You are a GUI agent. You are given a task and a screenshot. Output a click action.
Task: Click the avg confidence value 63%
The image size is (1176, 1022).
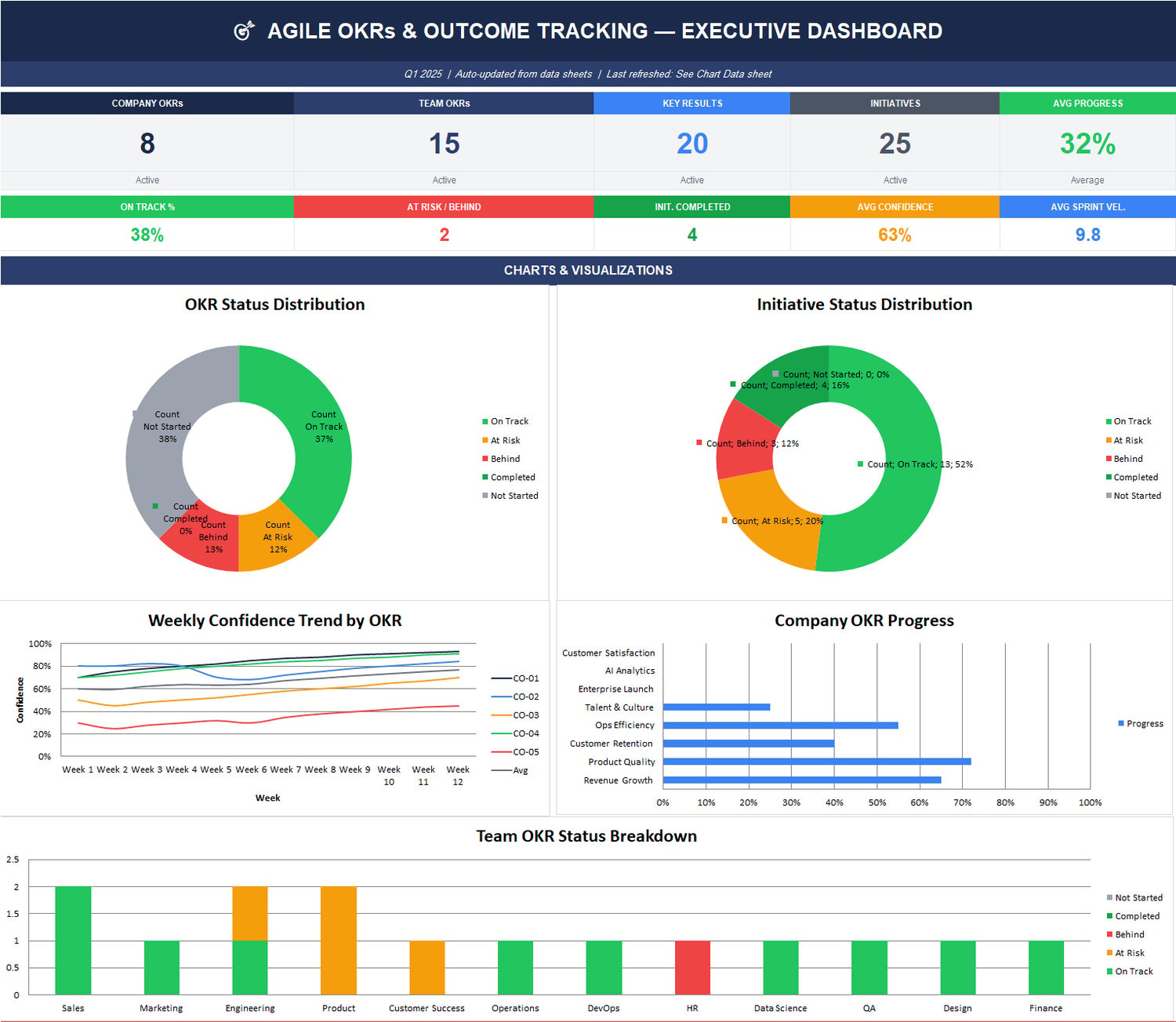tap(895, 235)
